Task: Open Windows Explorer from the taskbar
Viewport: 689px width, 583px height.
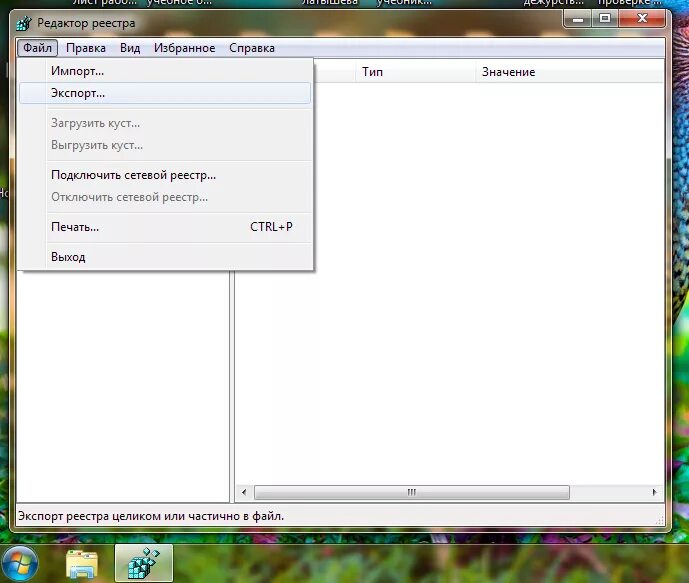Action: pyautogui.click(x=82, y=564)
